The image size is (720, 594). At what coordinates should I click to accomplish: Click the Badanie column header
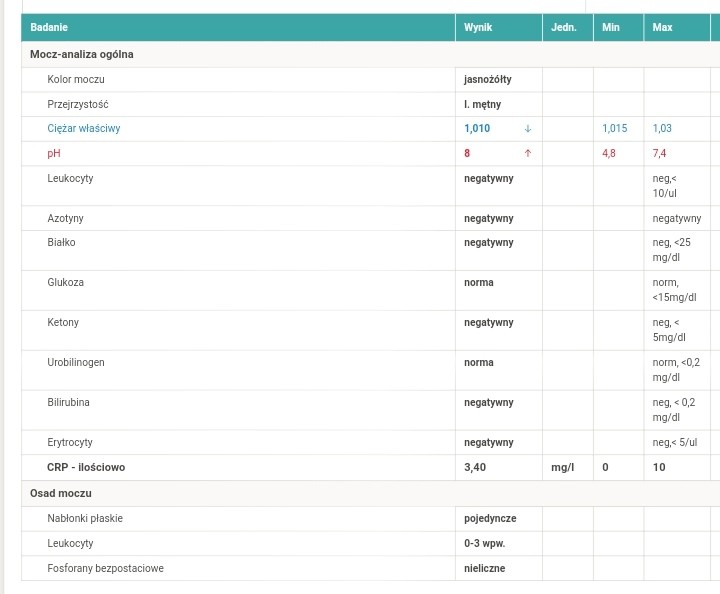[49, 28]
